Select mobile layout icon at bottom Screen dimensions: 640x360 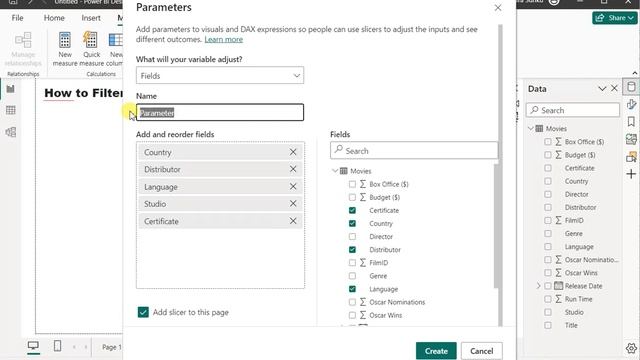[x=57, y=346]
